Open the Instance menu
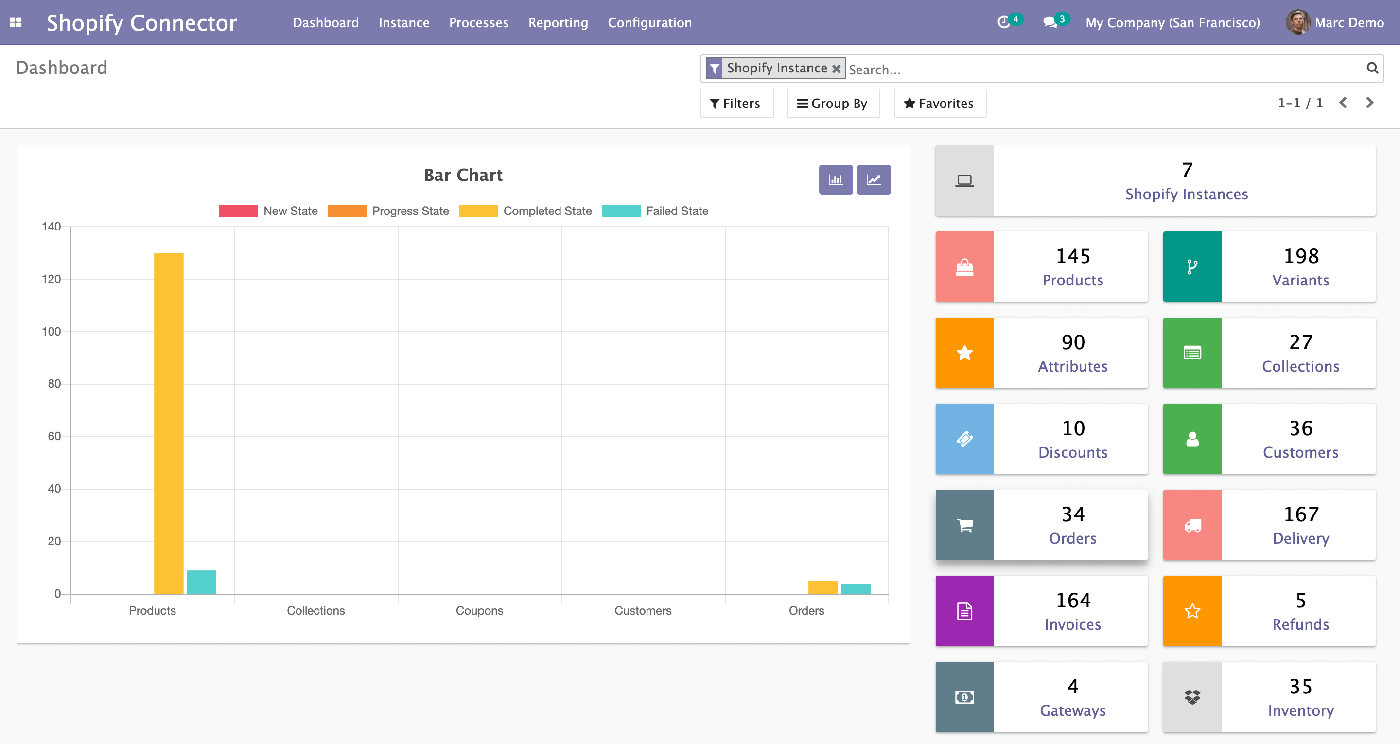This screenshot has width=1400, height=744. pyautogui.click(x=404, y=22)
